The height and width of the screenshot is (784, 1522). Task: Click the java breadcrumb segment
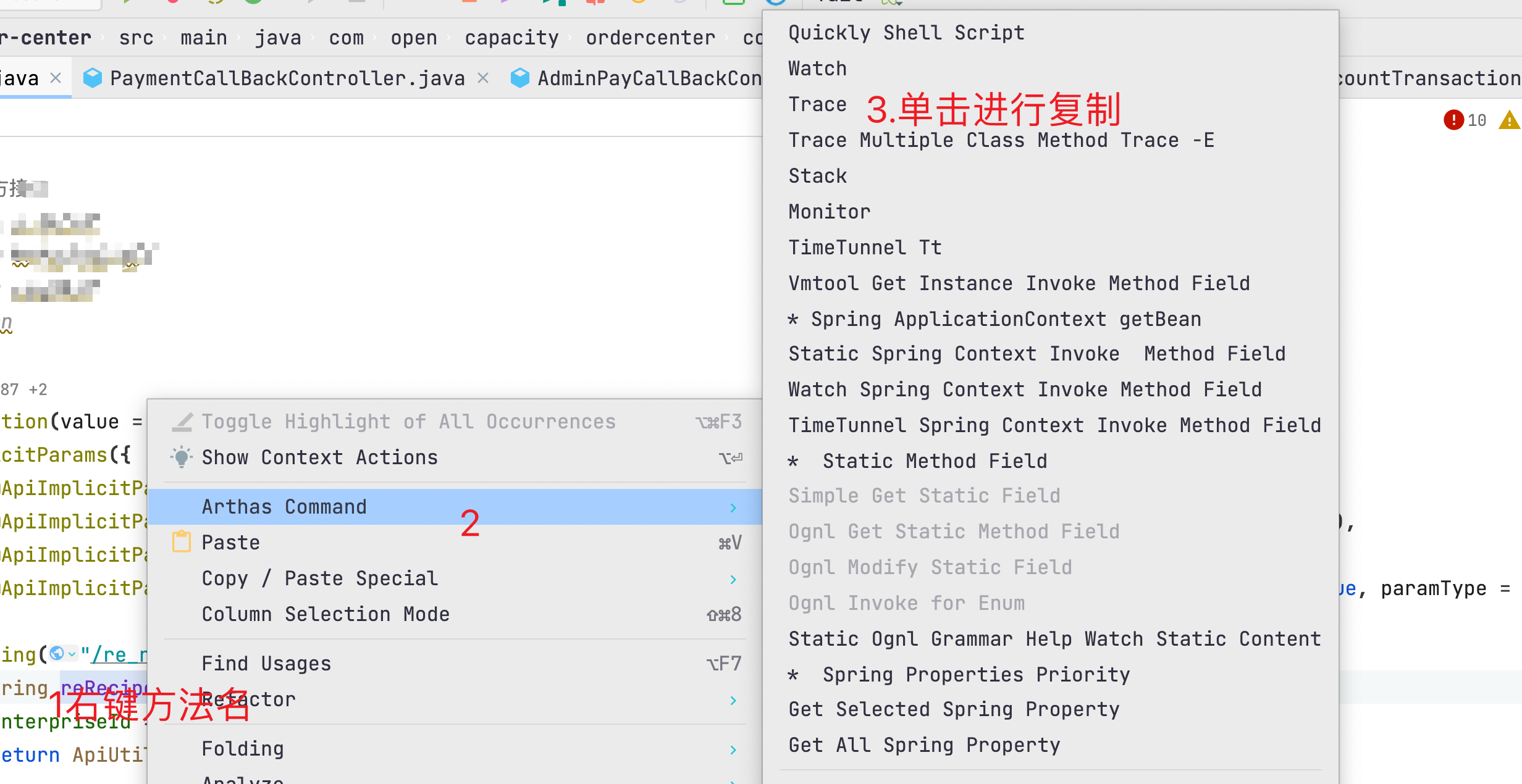pyautogui.click(x=278, y=38)
